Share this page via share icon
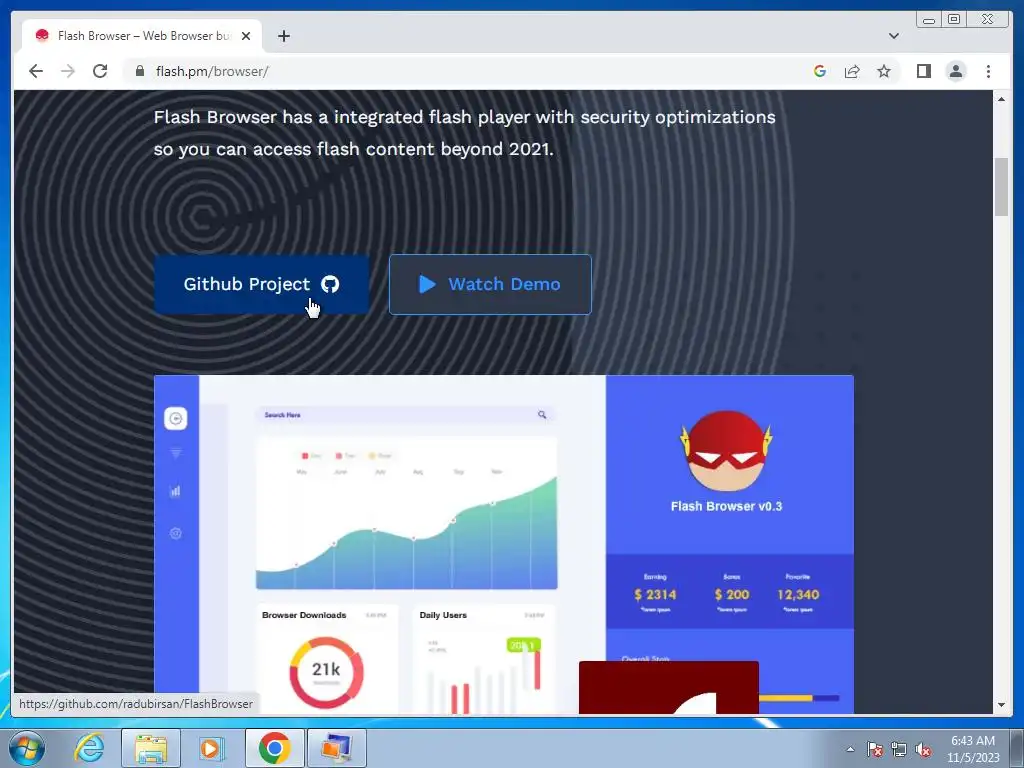 (852, 71)
